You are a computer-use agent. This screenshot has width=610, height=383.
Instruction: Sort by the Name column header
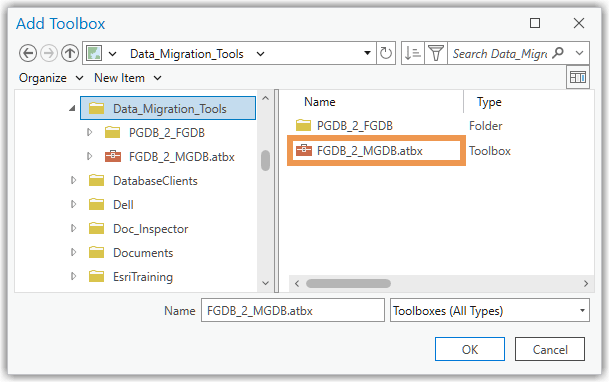pyautogui.click(x=319, y=102)
